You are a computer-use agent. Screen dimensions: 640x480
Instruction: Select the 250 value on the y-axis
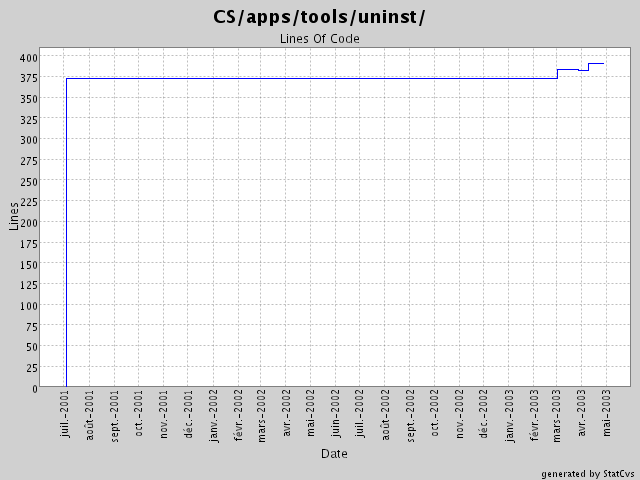pos(29,182)
